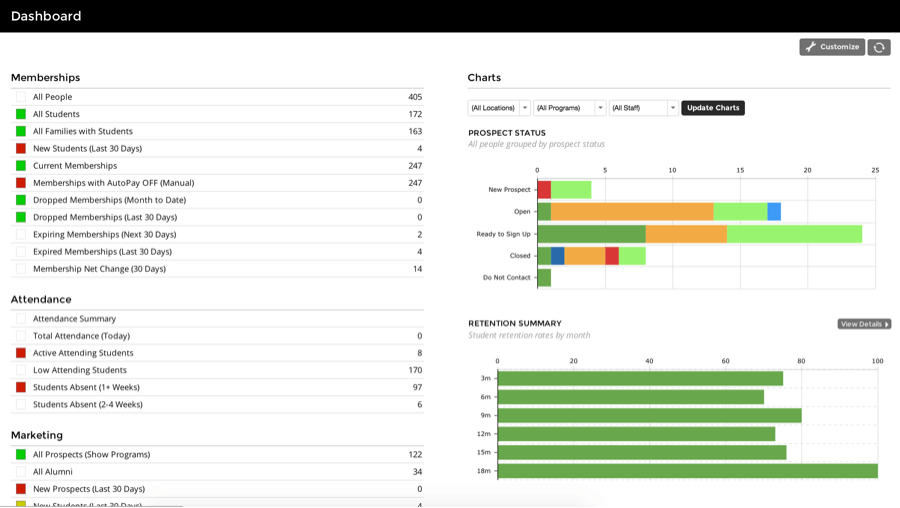The image size is (900, 508).
Task: Click the 18m retention bar
Action: point(687,470)
